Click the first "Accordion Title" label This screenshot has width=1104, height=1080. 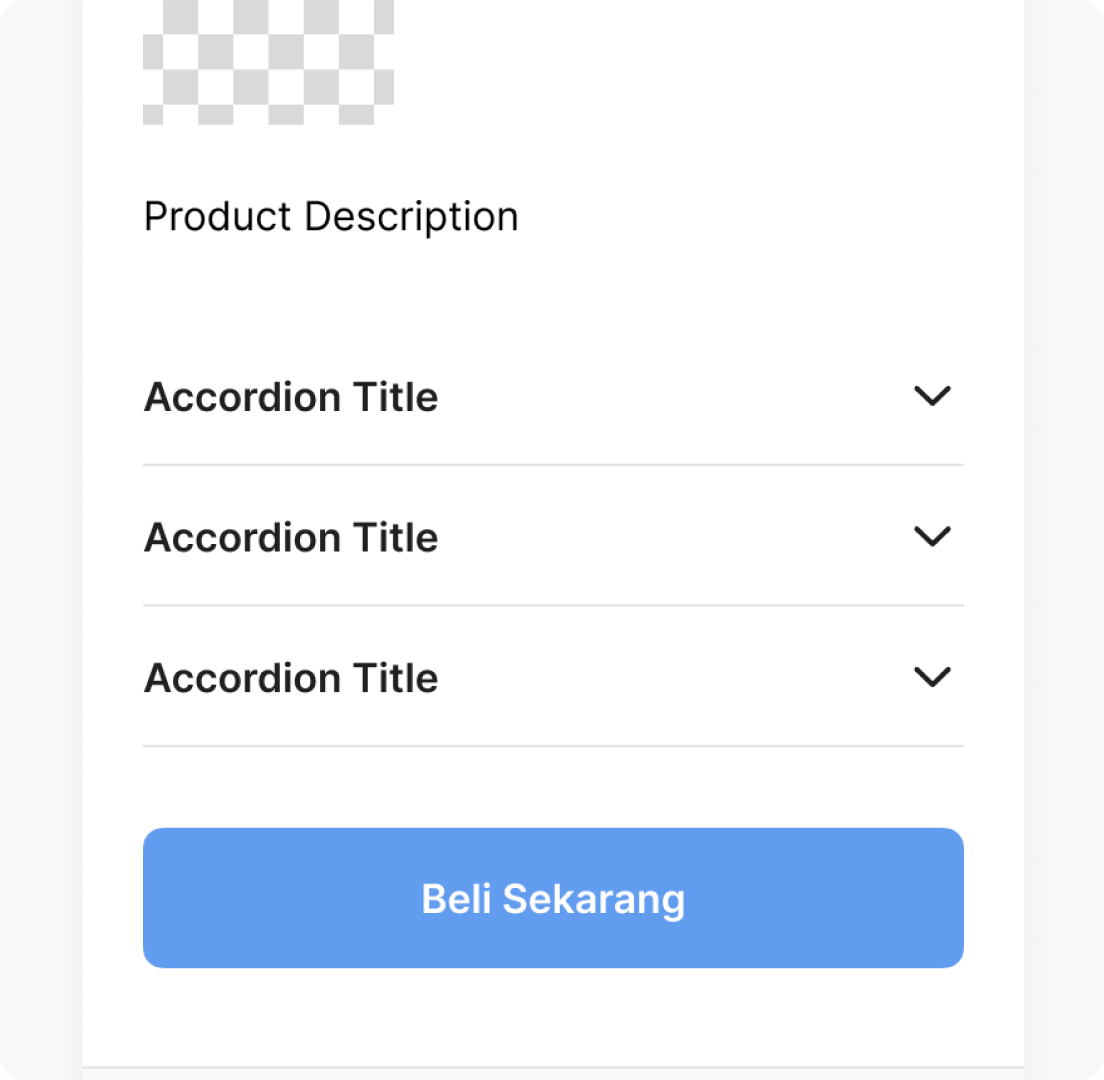tap(291, 397)
